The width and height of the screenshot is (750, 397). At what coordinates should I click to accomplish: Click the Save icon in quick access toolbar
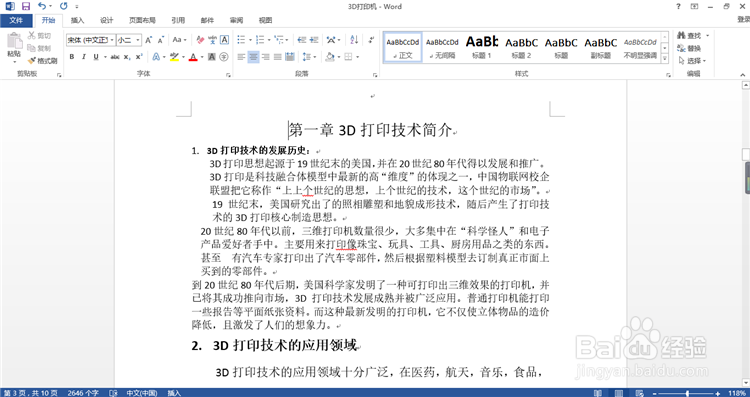[x=26, y=7]
